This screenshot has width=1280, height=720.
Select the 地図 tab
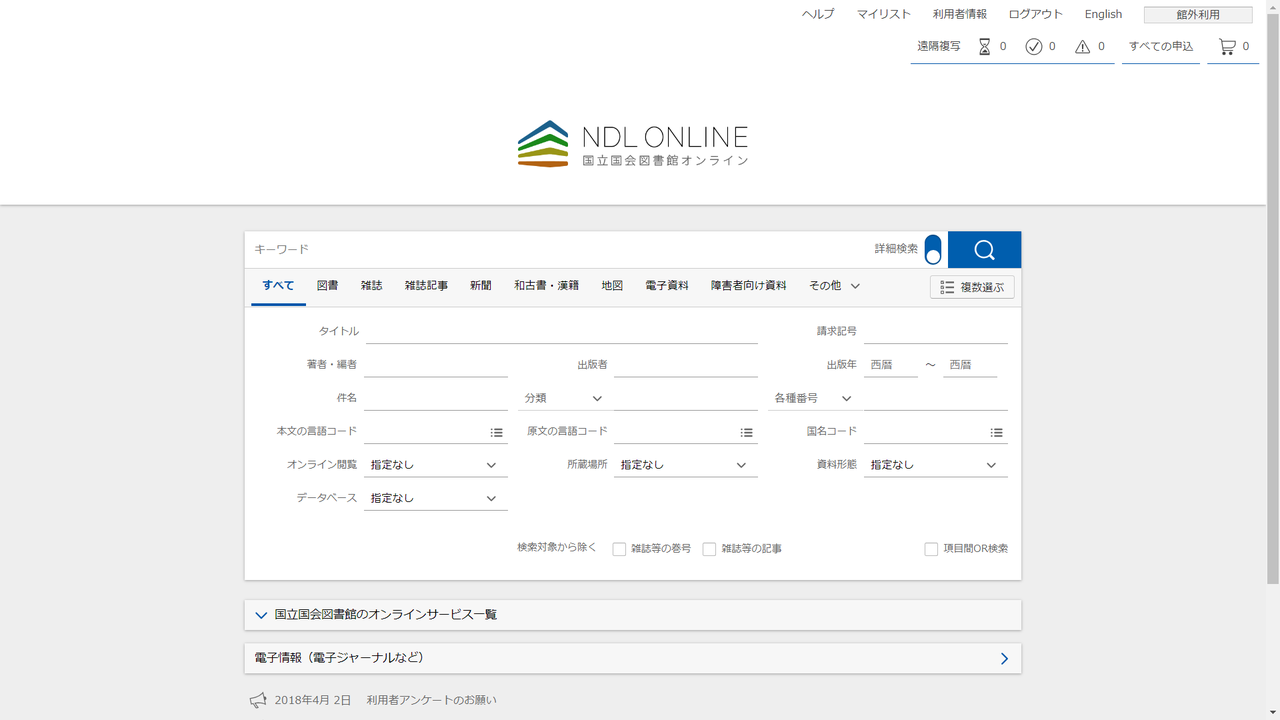[612, 286]
